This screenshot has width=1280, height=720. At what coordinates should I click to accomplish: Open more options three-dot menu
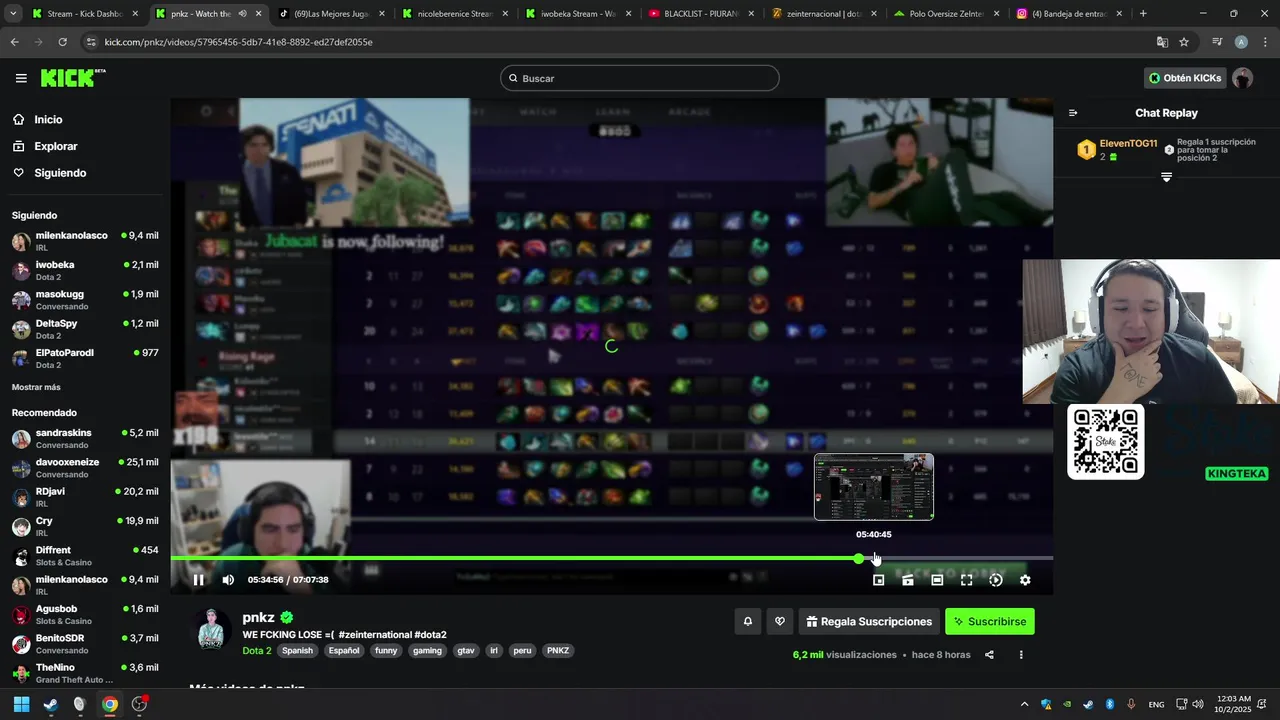pyautogui.click(x=1021, y=655)
